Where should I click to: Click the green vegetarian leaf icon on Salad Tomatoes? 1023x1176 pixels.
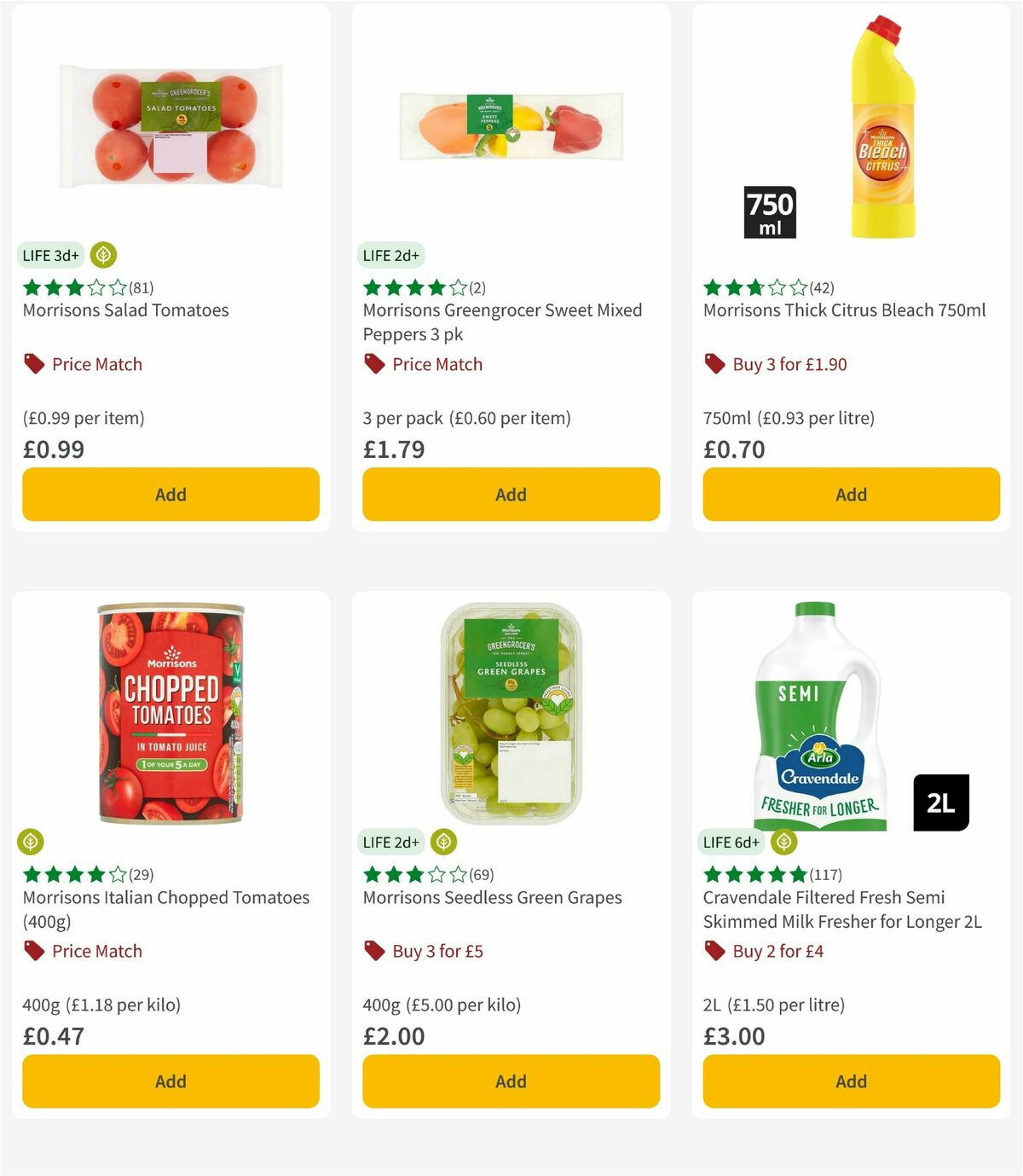coord(101,254)
